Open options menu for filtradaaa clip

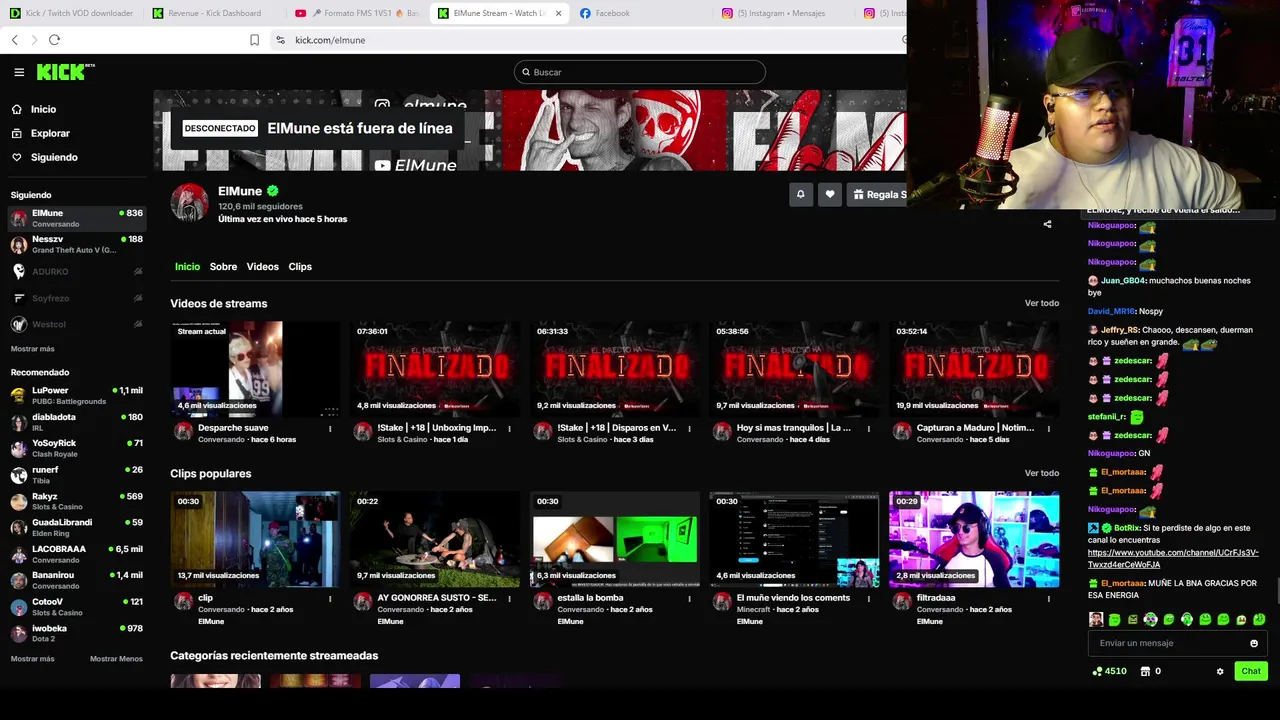point(1049,599)
